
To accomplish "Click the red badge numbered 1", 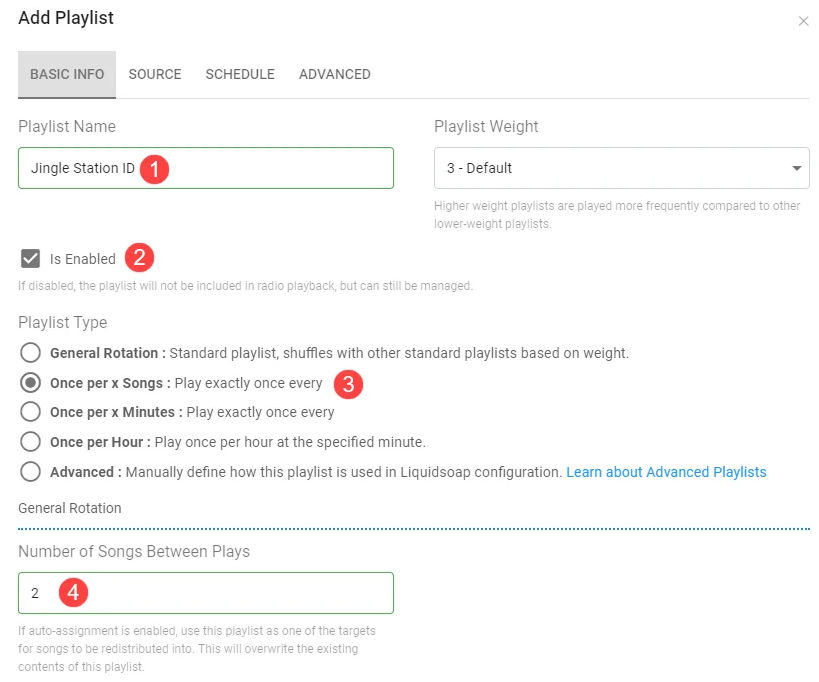I will click(154, 168).
